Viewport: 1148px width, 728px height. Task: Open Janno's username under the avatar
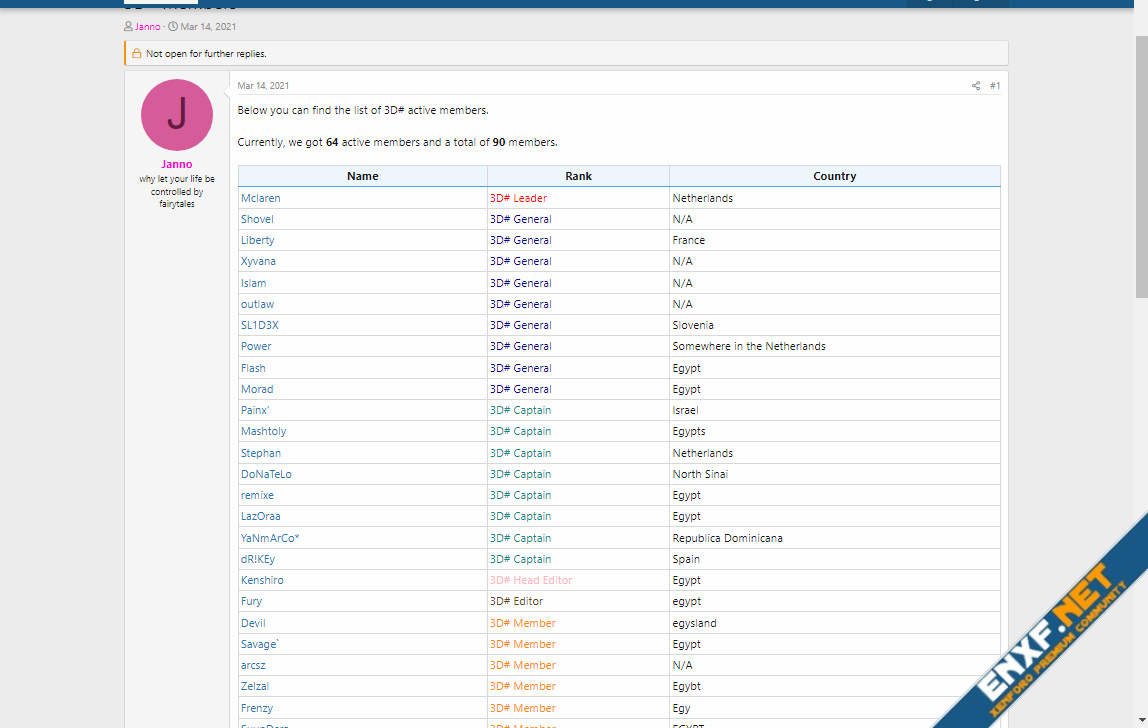177,164
